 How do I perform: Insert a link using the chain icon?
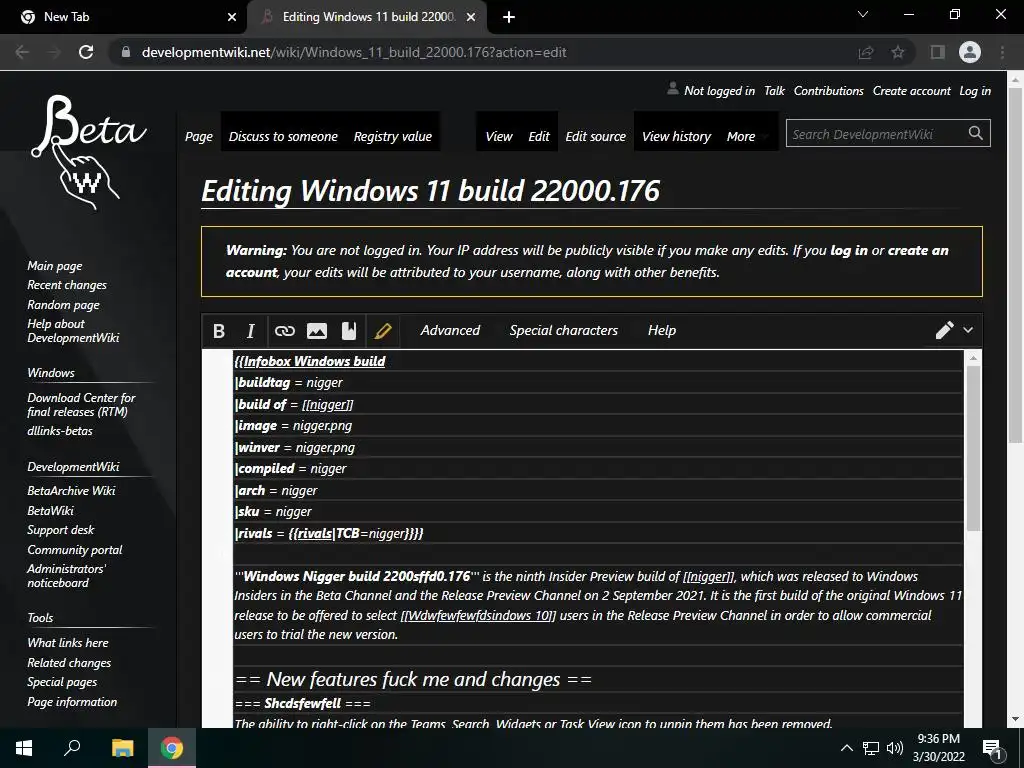(x=284, y=331)
